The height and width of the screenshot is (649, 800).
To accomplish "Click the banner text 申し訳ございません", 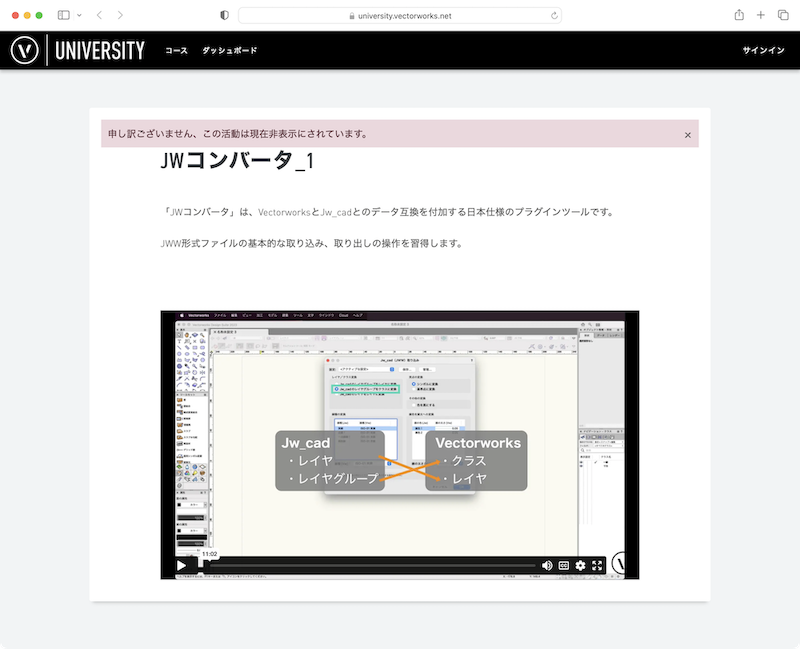I will (238, 134).
